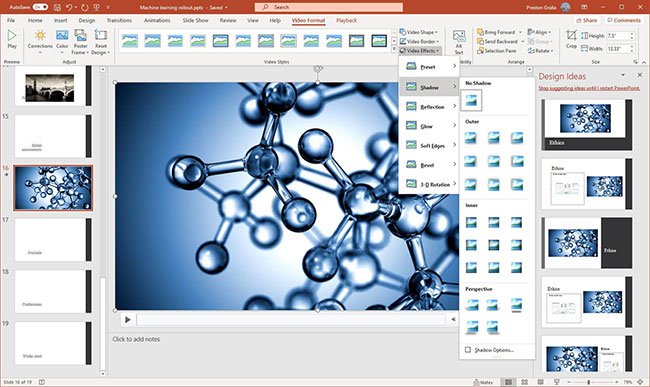Click the Poster Frame icon
This screenshot has width=650, height=387.
80,36
